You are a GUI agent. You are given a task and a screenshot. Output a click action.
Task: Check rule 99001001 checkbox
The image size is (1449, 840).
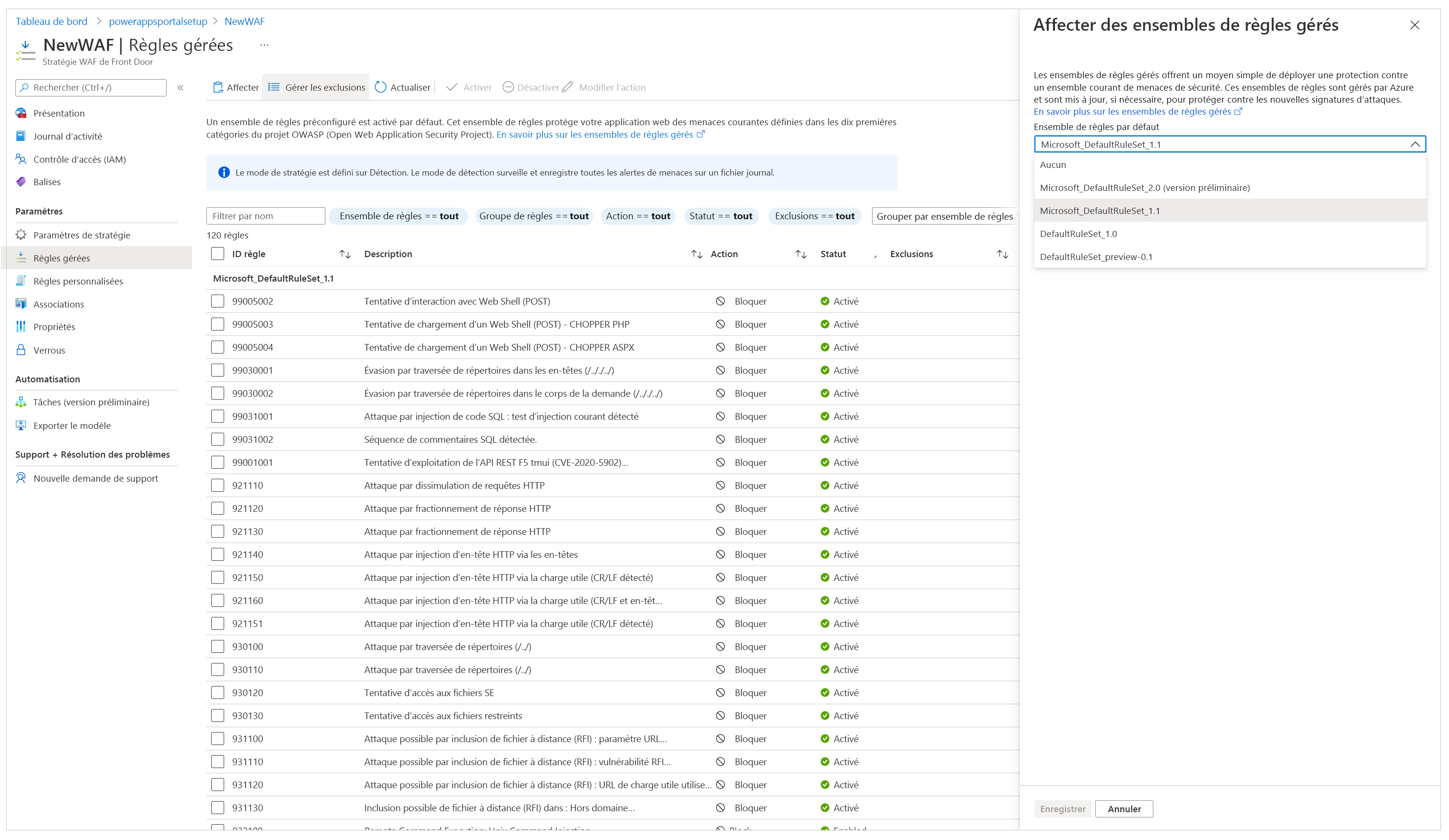click(x=217, y=462)
